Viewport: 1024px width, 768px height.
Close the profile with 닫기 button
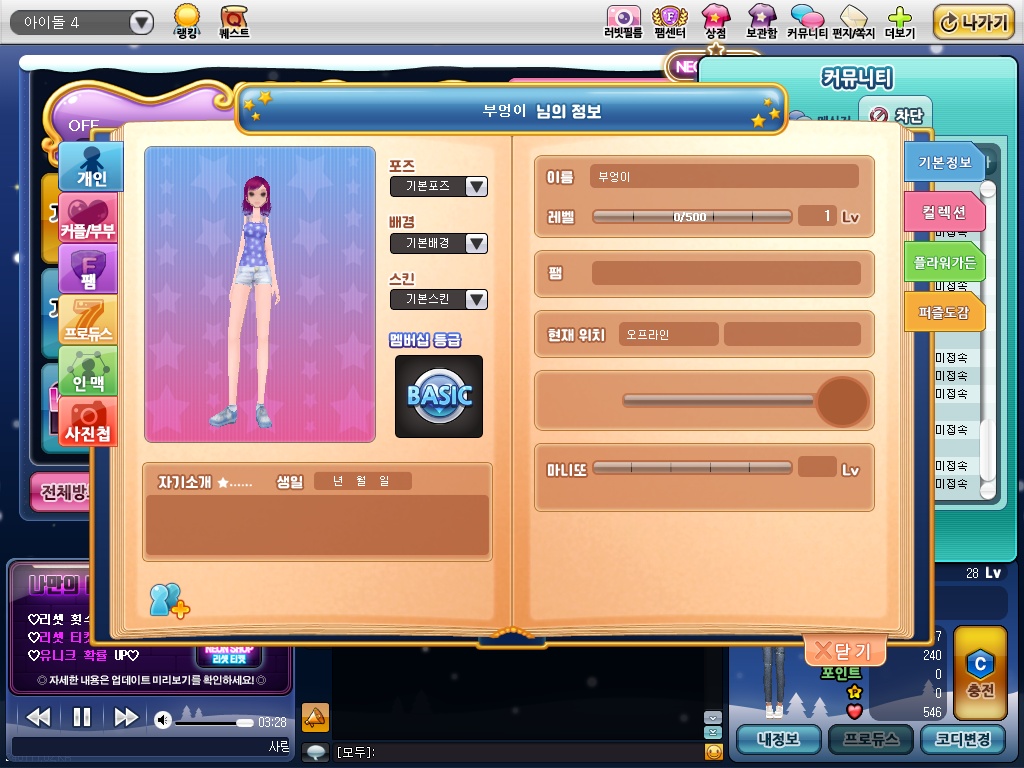coord(846,650)
